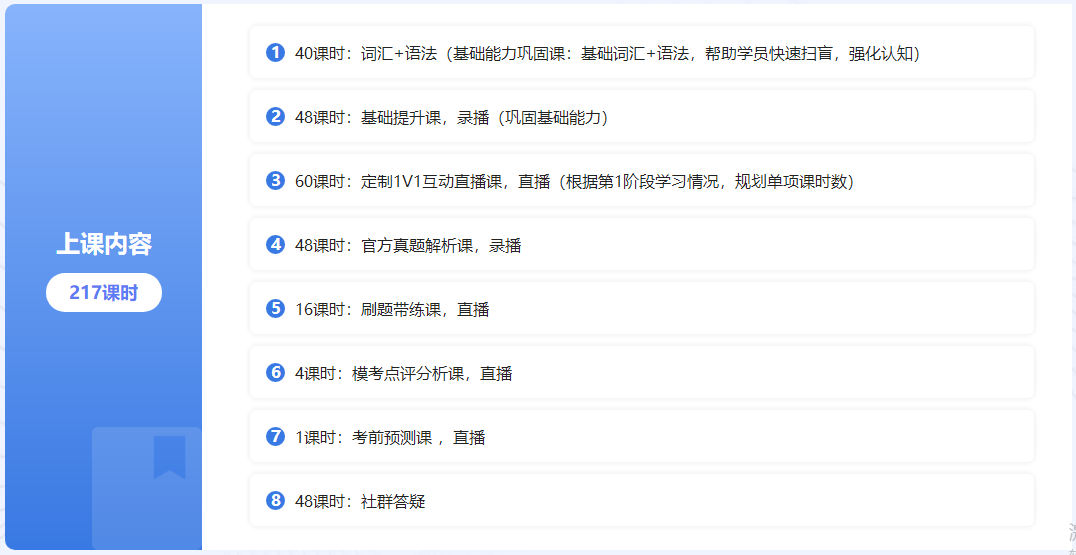The height and width of the screenshot is (555, 1076).
Task: Choose the 官方真题解析课 row
Action: coord(641,245)
